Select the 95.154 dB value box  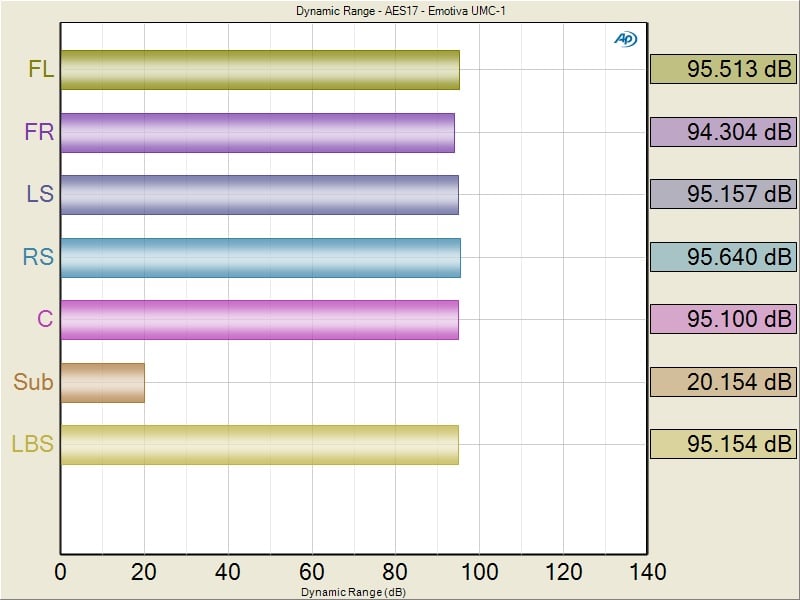point(723,444)
